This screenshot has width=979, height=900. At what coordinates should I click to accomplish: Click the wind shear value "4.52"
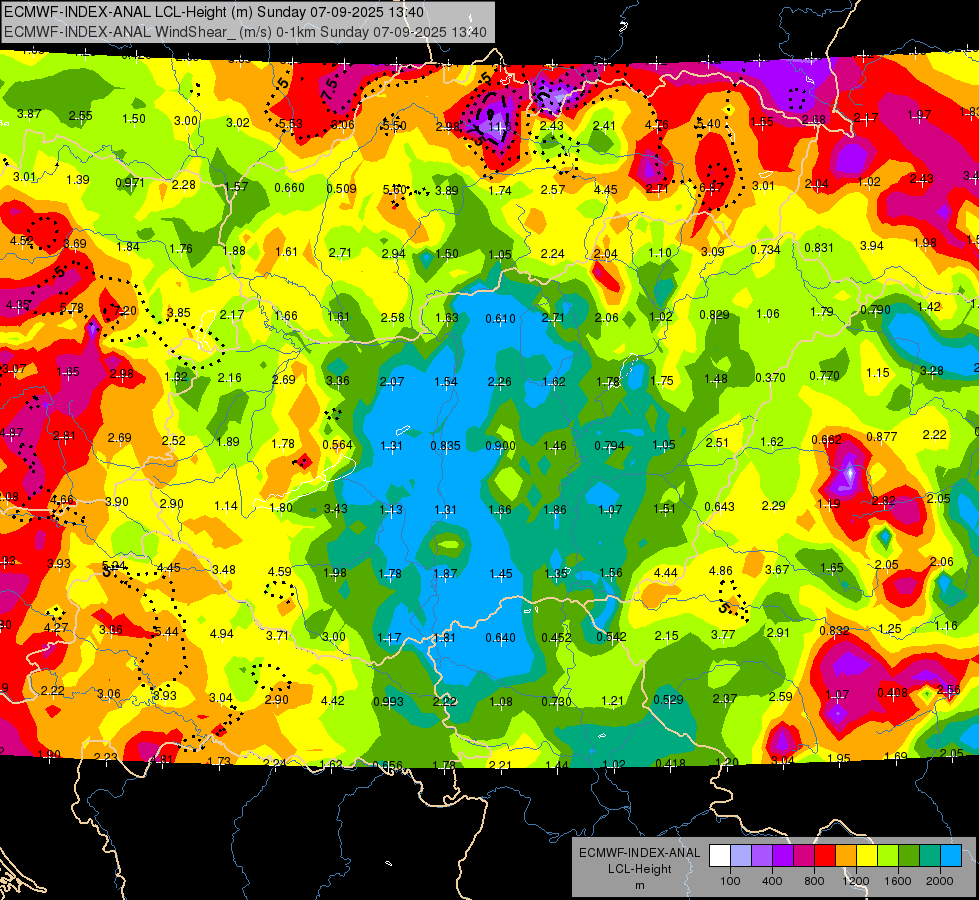(22, 240)
